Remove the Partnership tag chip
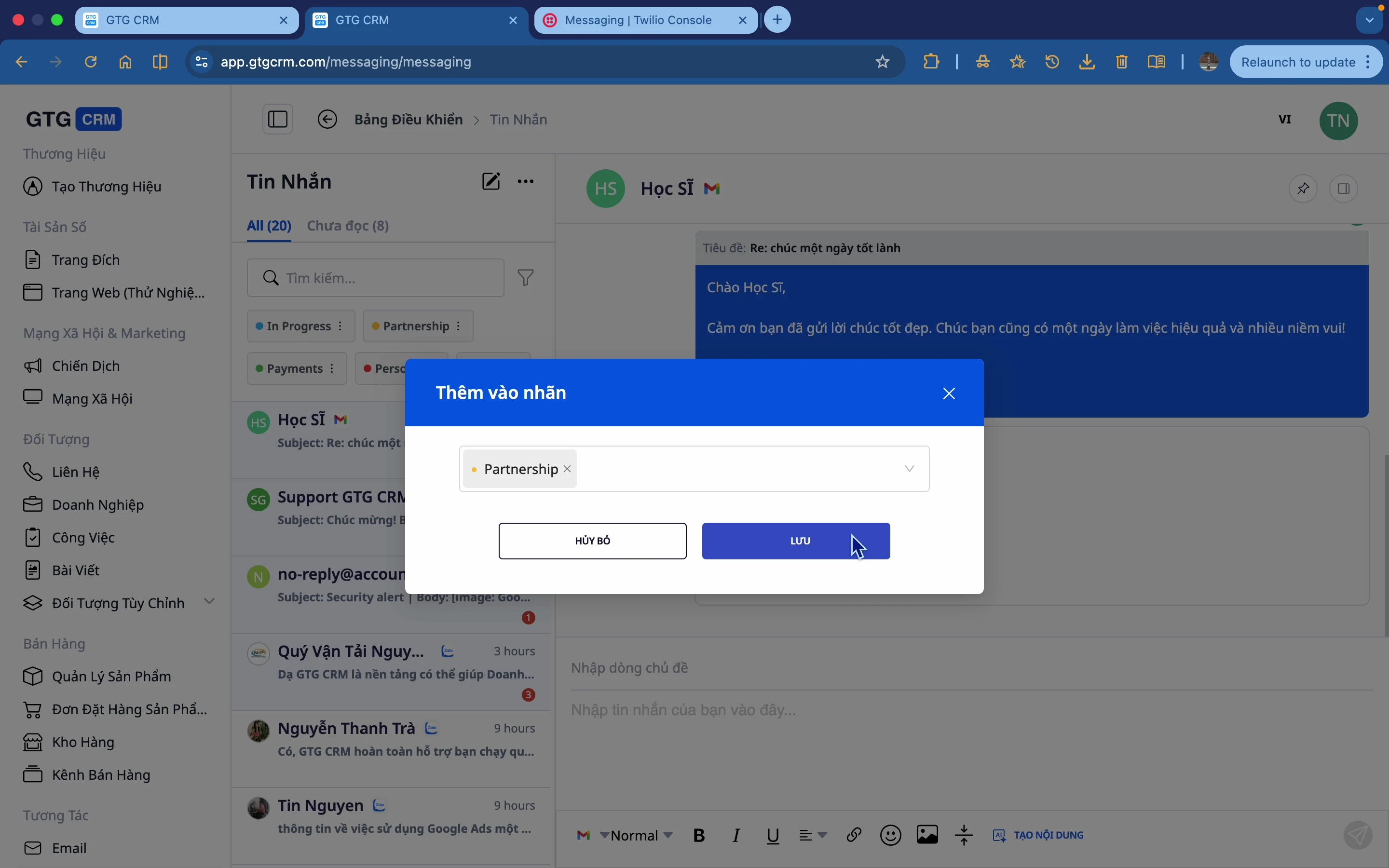Viewport: 1389px width, 868px height. [x=568, y=469]
